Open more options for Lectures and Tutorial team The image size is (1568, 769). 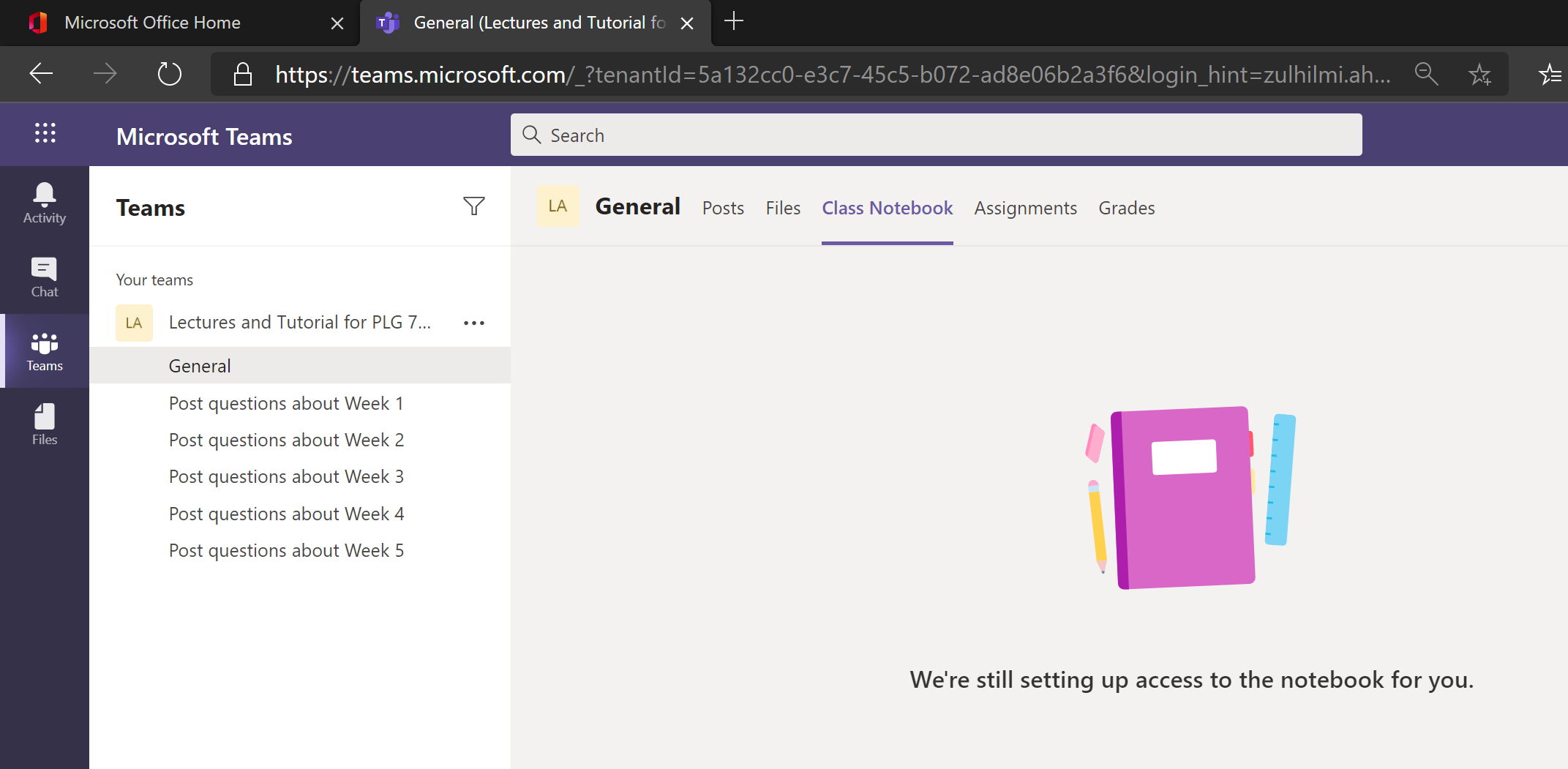pos(474,323)
